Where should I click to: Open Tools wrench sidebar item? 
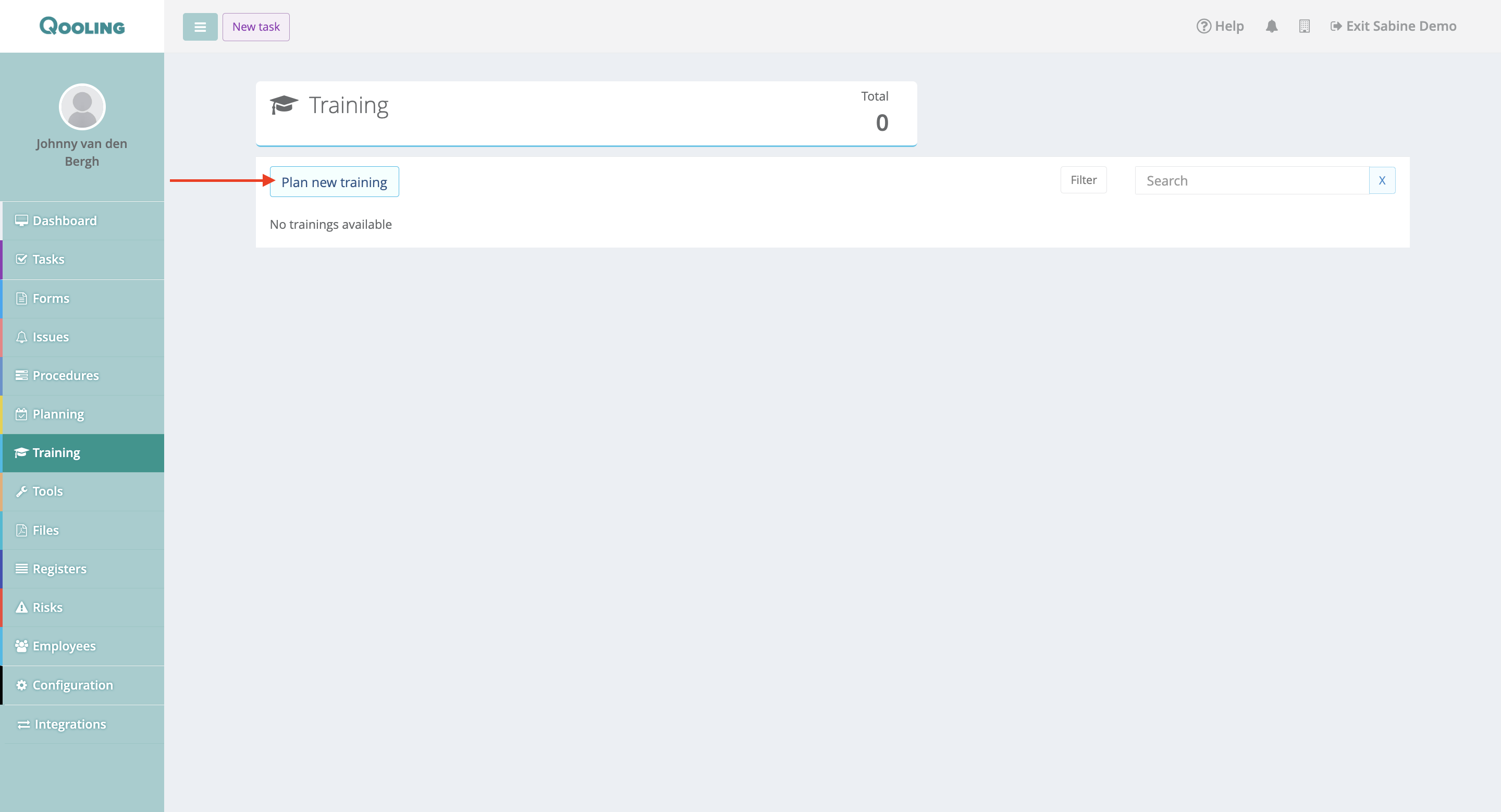(48, 491)
